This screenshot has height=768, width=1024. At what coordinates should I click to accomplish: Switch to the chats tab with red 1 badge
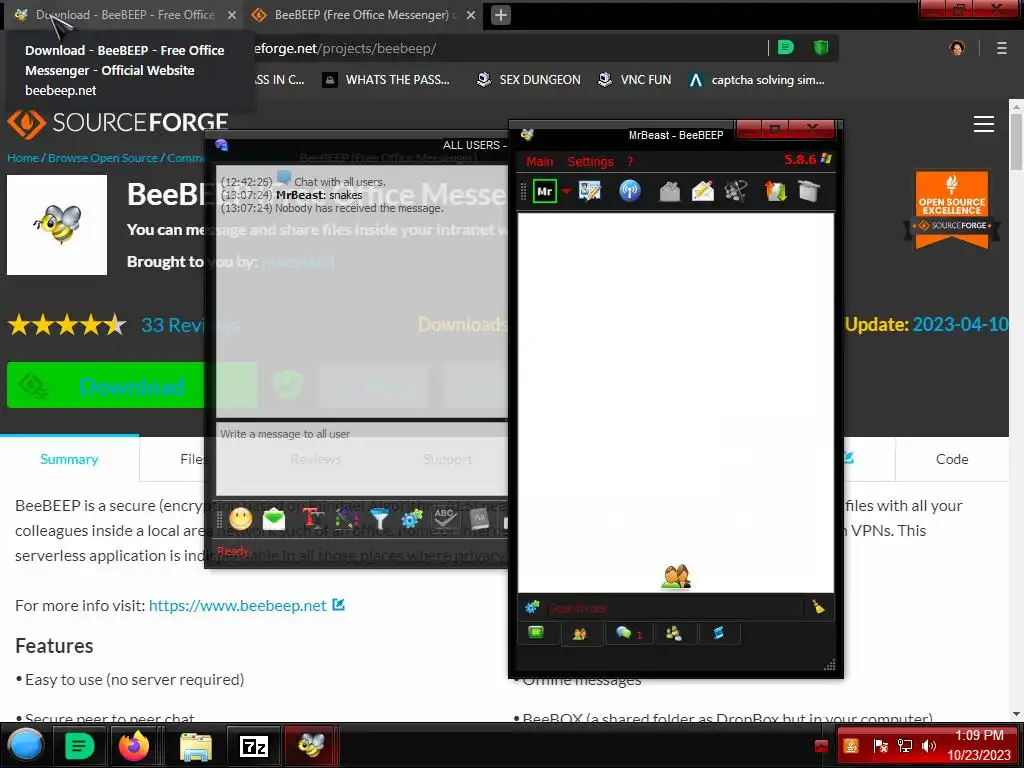coord(628,633)
